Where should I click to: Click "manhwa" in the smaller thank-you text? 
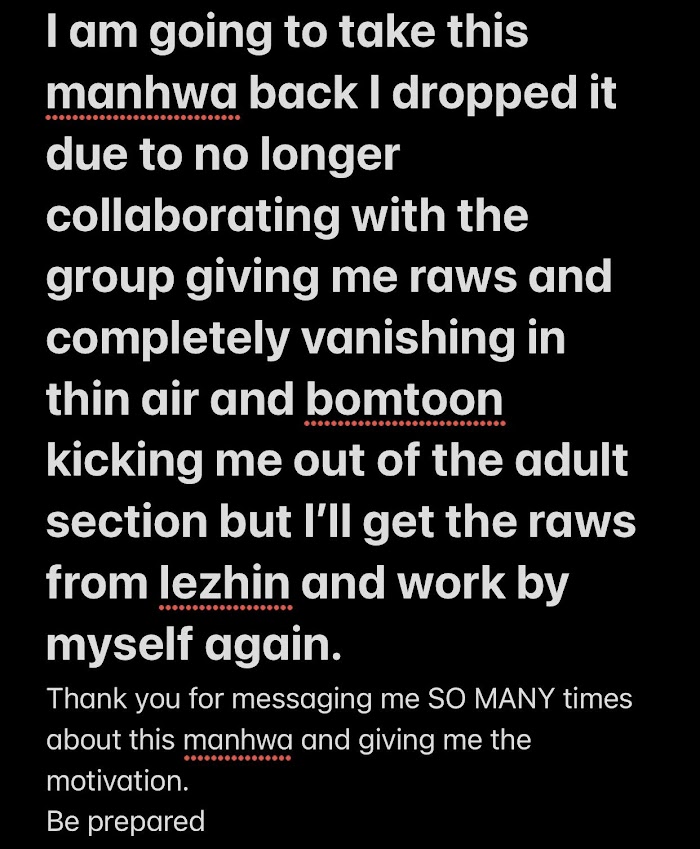coord(238,742)
